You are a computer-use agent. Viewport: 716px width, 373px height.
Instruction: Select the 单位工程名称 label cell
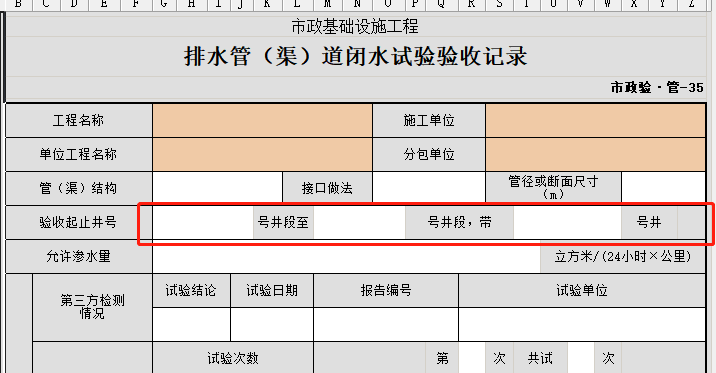(79, 155)
